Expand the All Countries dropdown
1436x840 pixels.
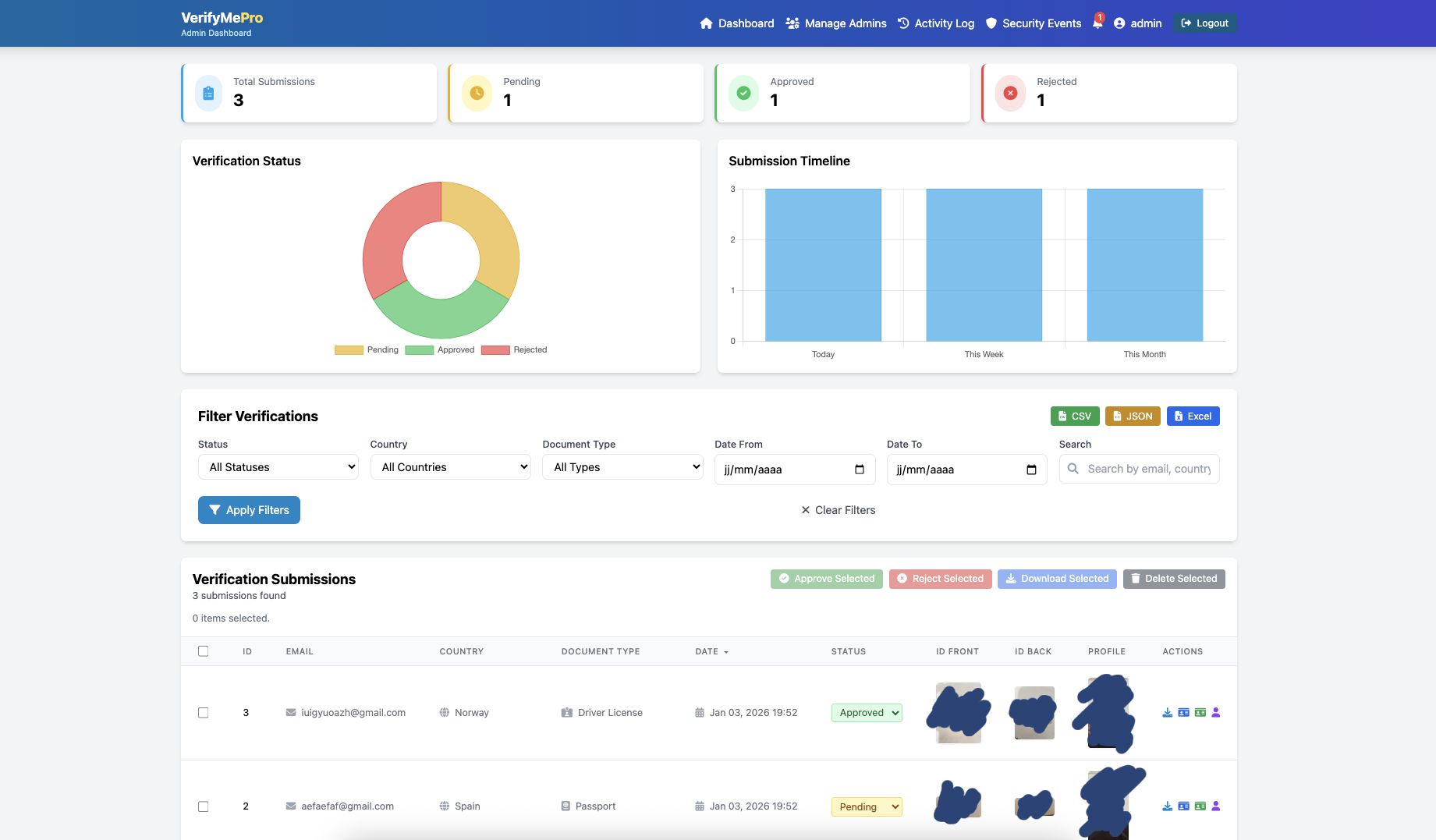pyautogui.click(x=451, y=467)
